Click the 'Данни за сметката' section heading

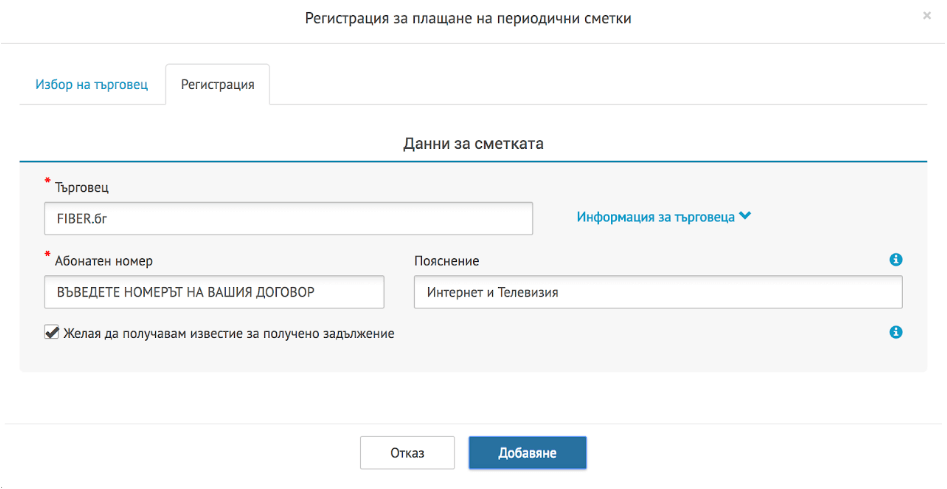473,144
